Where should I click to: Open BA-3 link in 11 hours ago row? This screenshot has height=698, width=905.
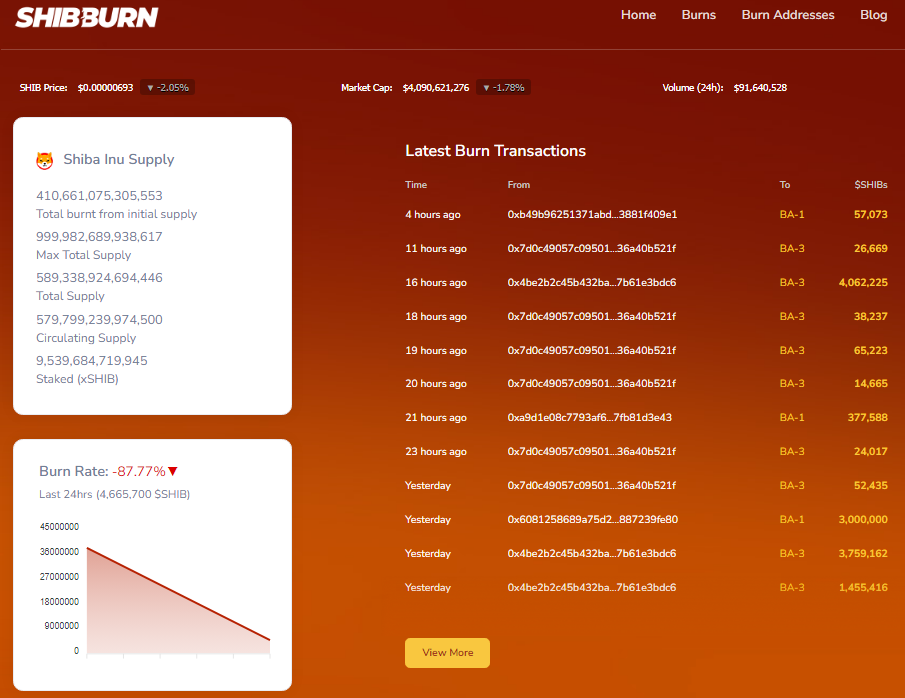[x=792, y=249]
